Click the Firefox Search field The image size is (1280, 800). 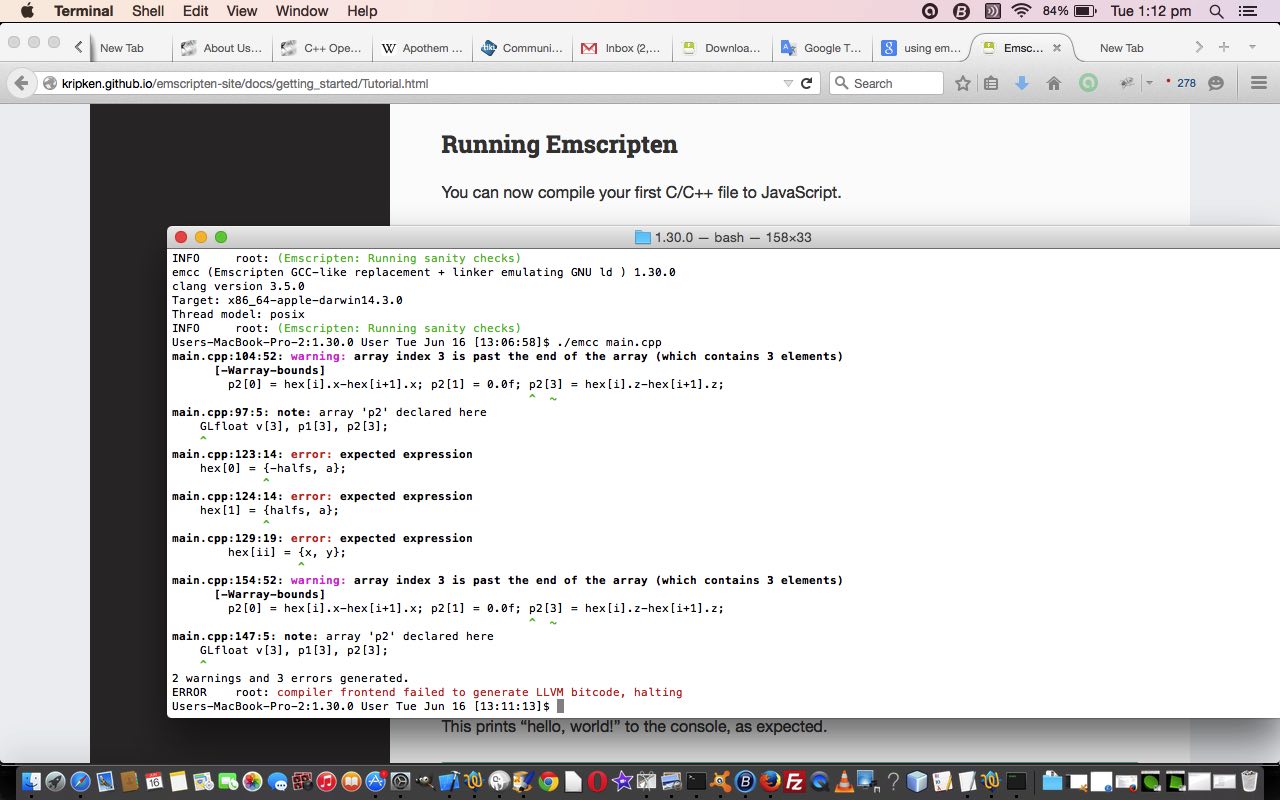pyautogui.click(x=886, y=83)
